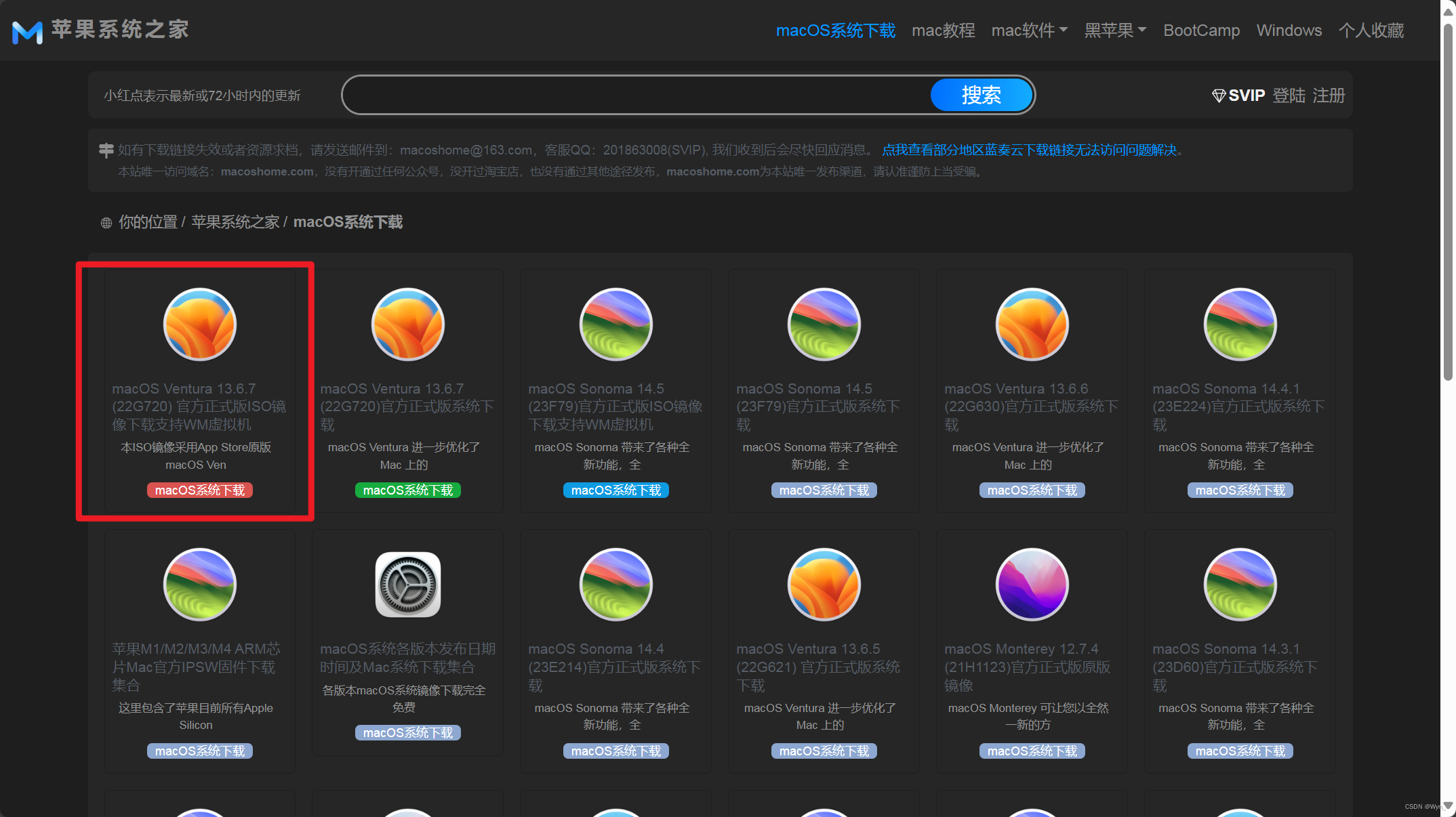The width and height of the screenshot is (1456, 817).
Task: Open macOS Monterey 12.7.4 icon
Action: click(1032, 585)
